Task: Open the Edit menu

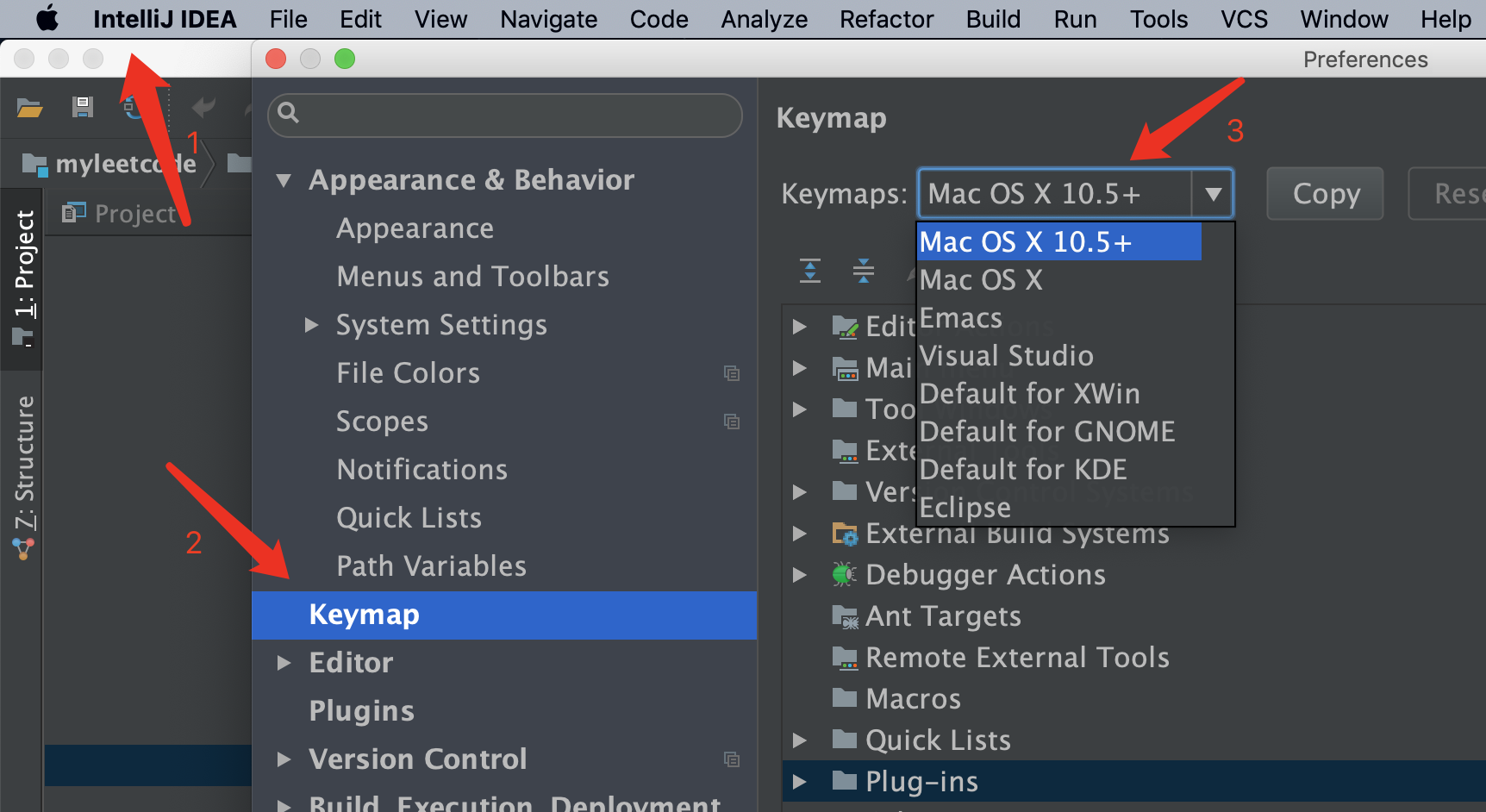Action: (360, 19)
